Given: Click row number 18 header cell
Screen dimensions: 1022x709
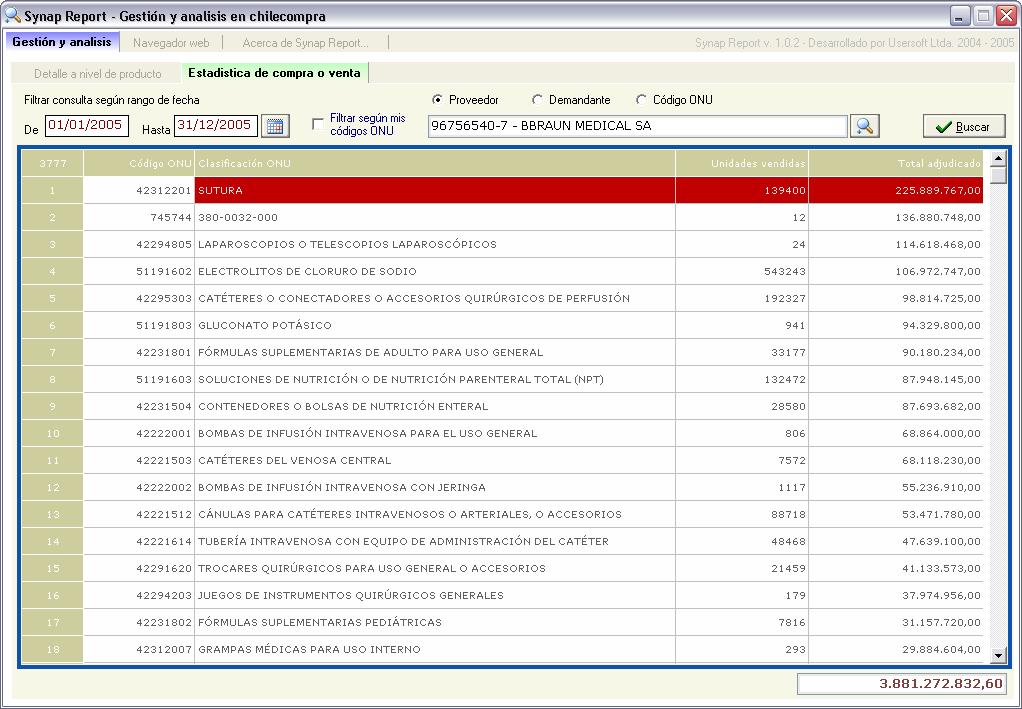Looking at the screenshot, I should [53, 650].
